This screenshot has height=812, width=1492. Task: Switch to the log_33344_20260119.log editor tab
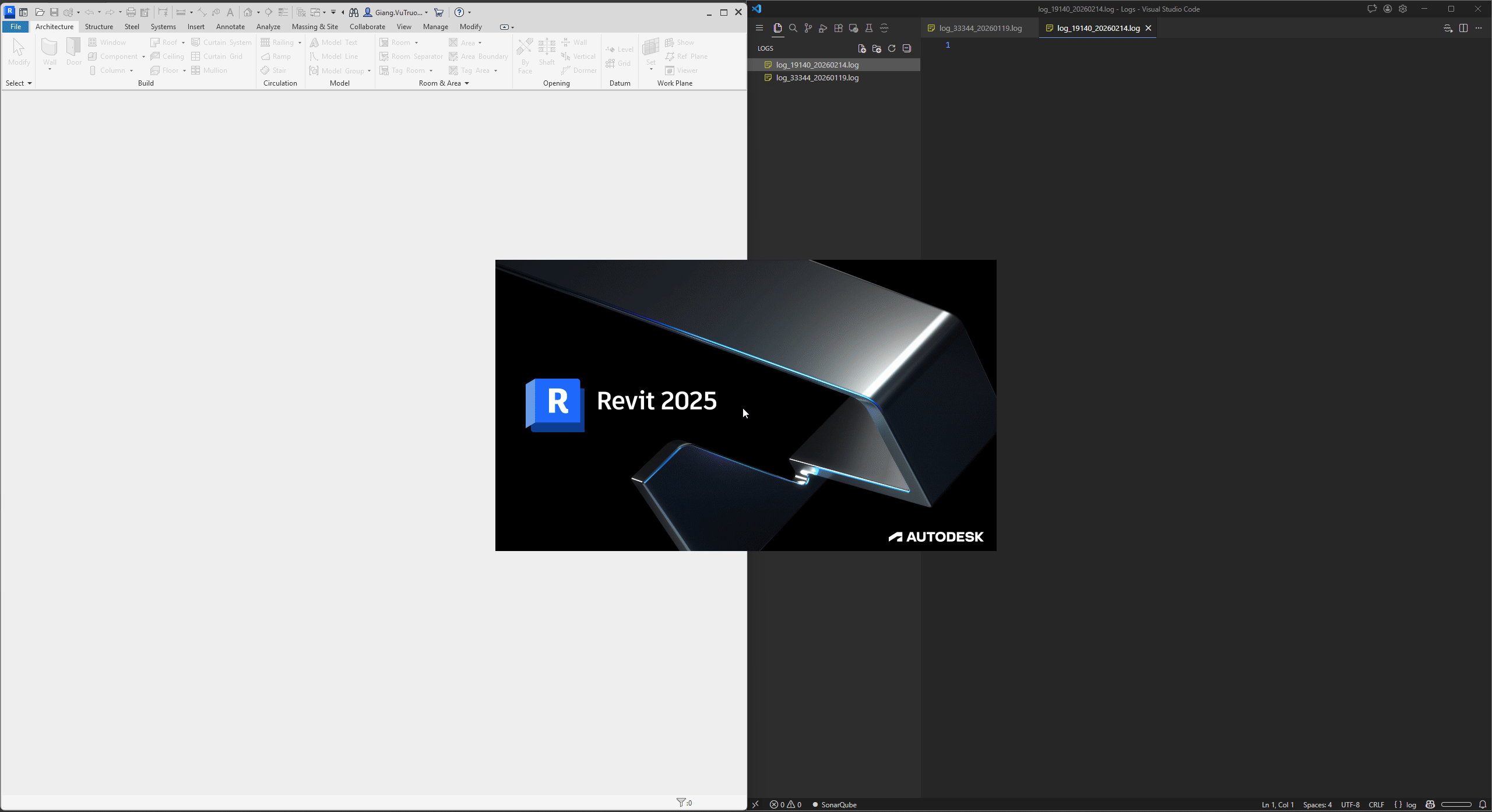tap(980, 28)
